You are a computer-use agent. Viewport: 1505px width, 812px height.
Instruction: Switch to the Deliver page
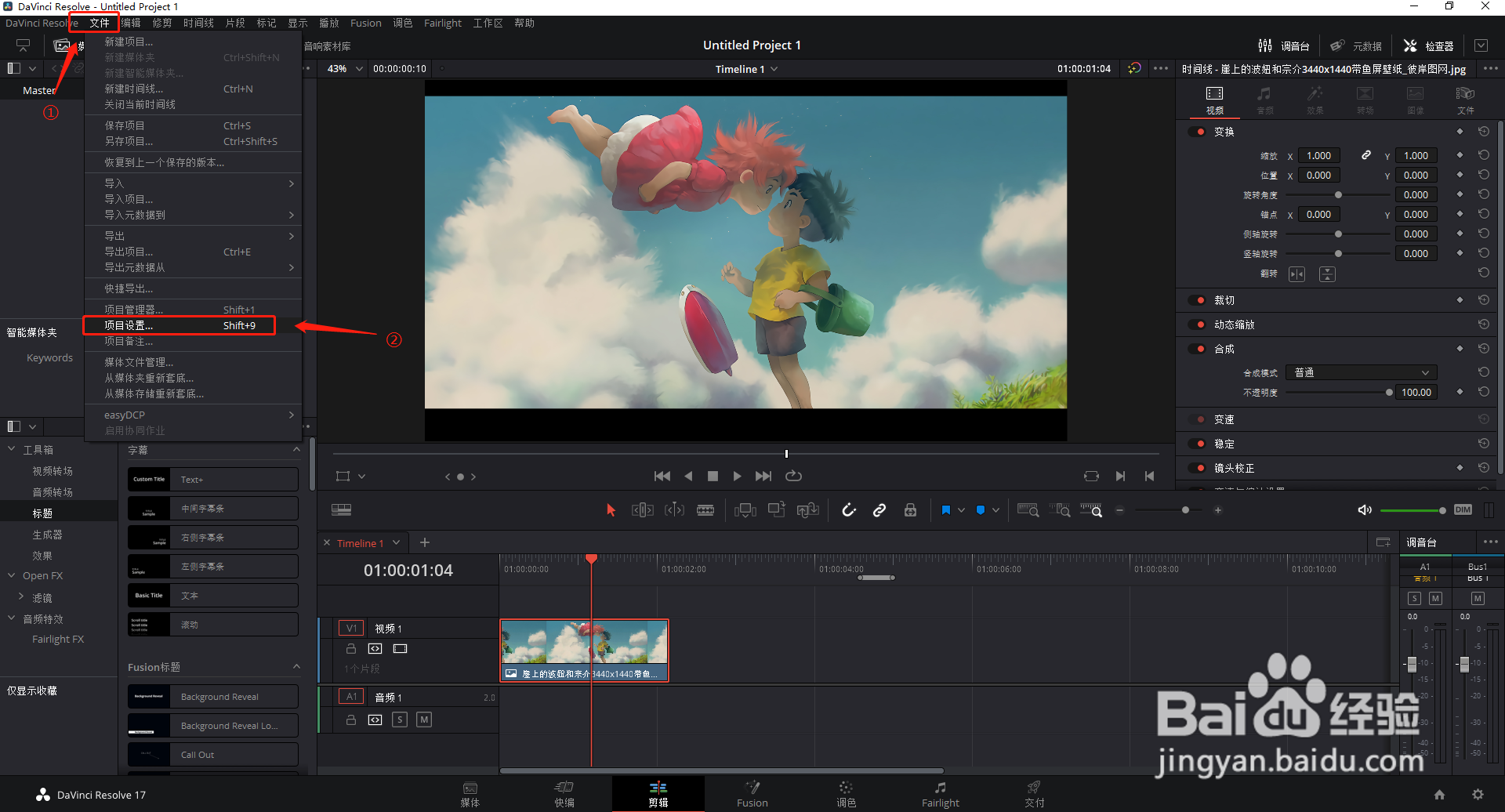pyautogui.click(x=1035, y=794)
